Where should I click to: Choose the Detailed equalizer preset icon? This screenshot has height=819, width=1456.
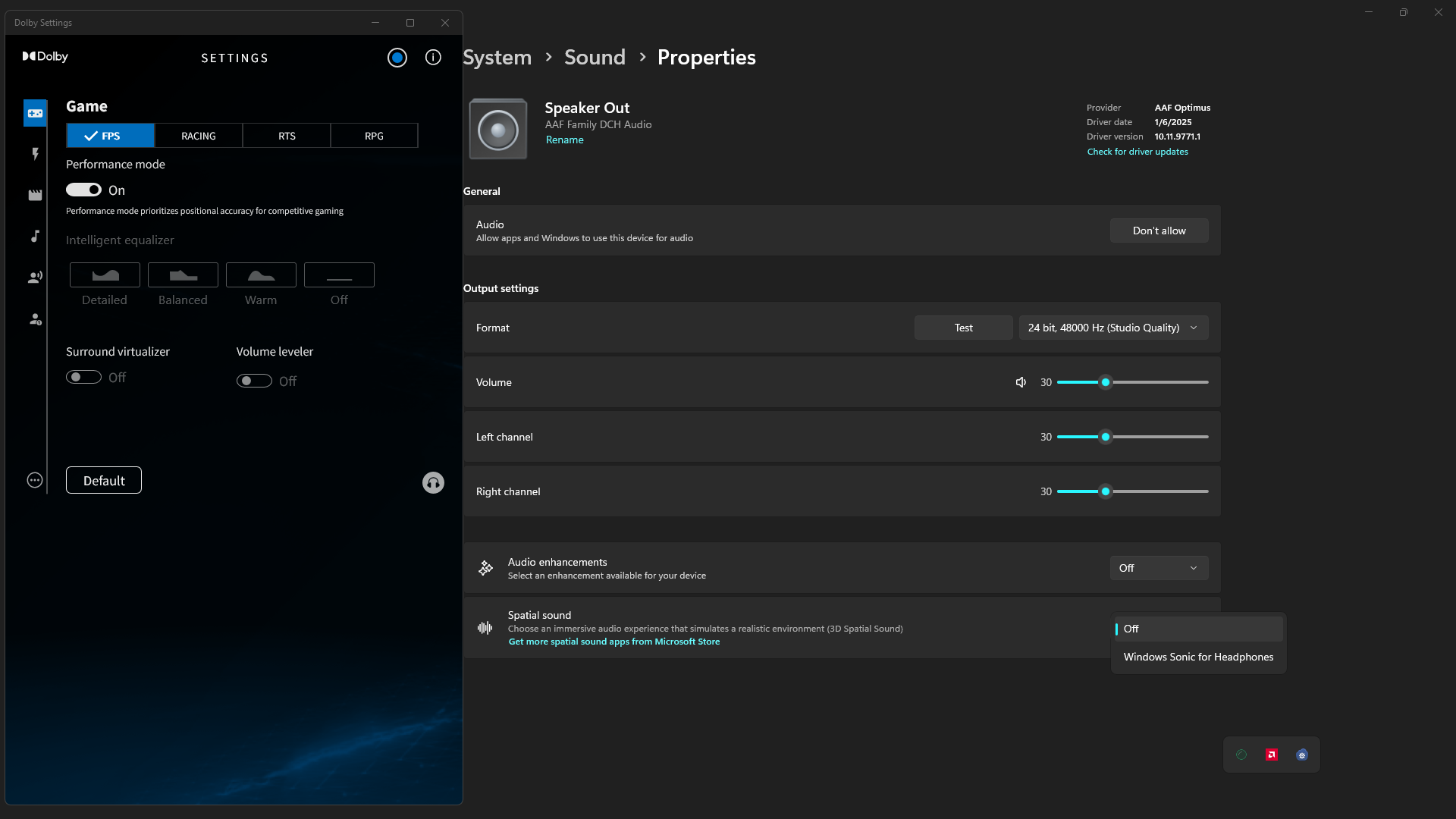(x=105, y=275)
